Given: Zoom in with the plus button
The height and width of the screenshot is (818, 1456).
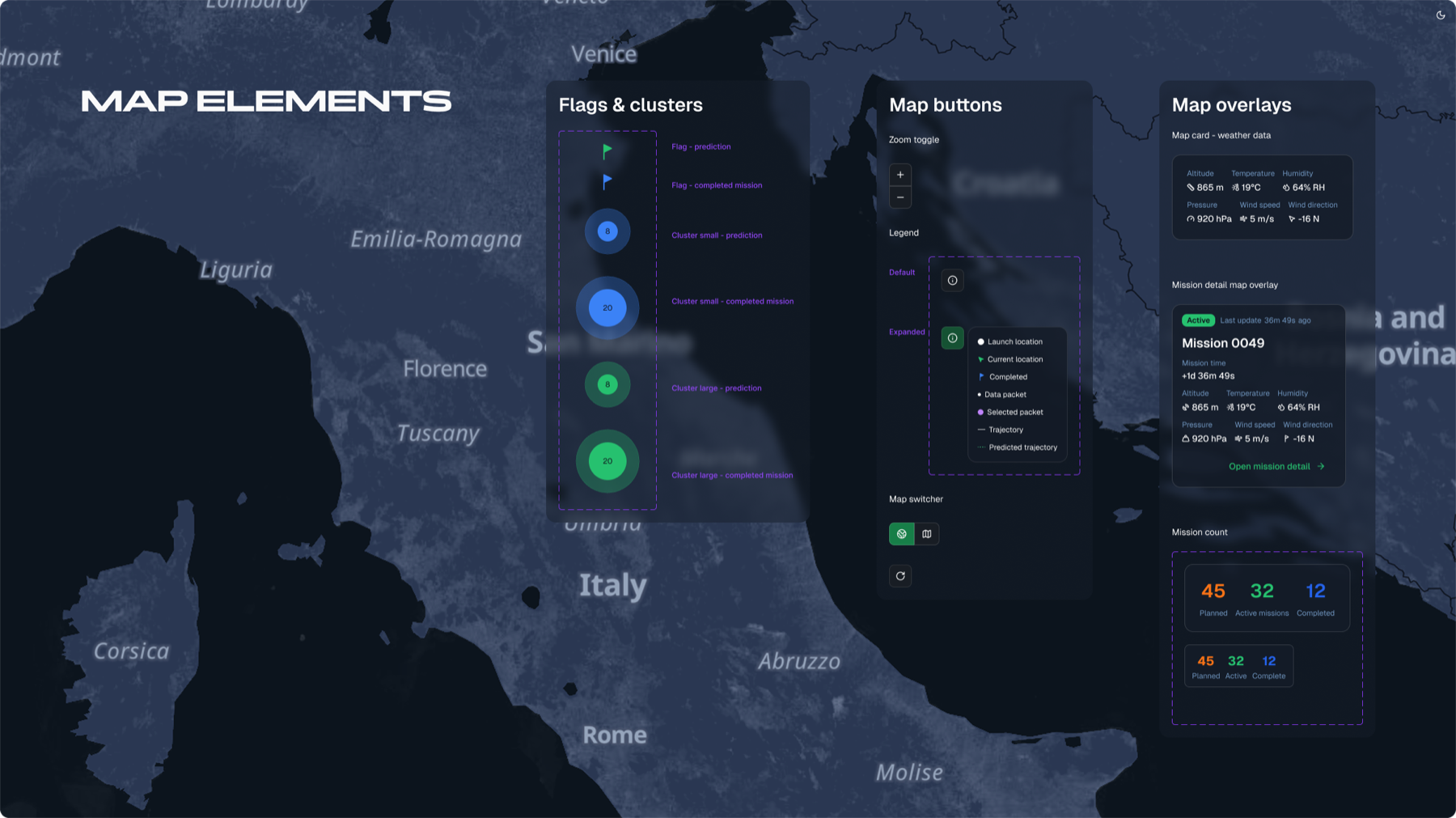Looking at the screenshot, I should pos(900,175).
